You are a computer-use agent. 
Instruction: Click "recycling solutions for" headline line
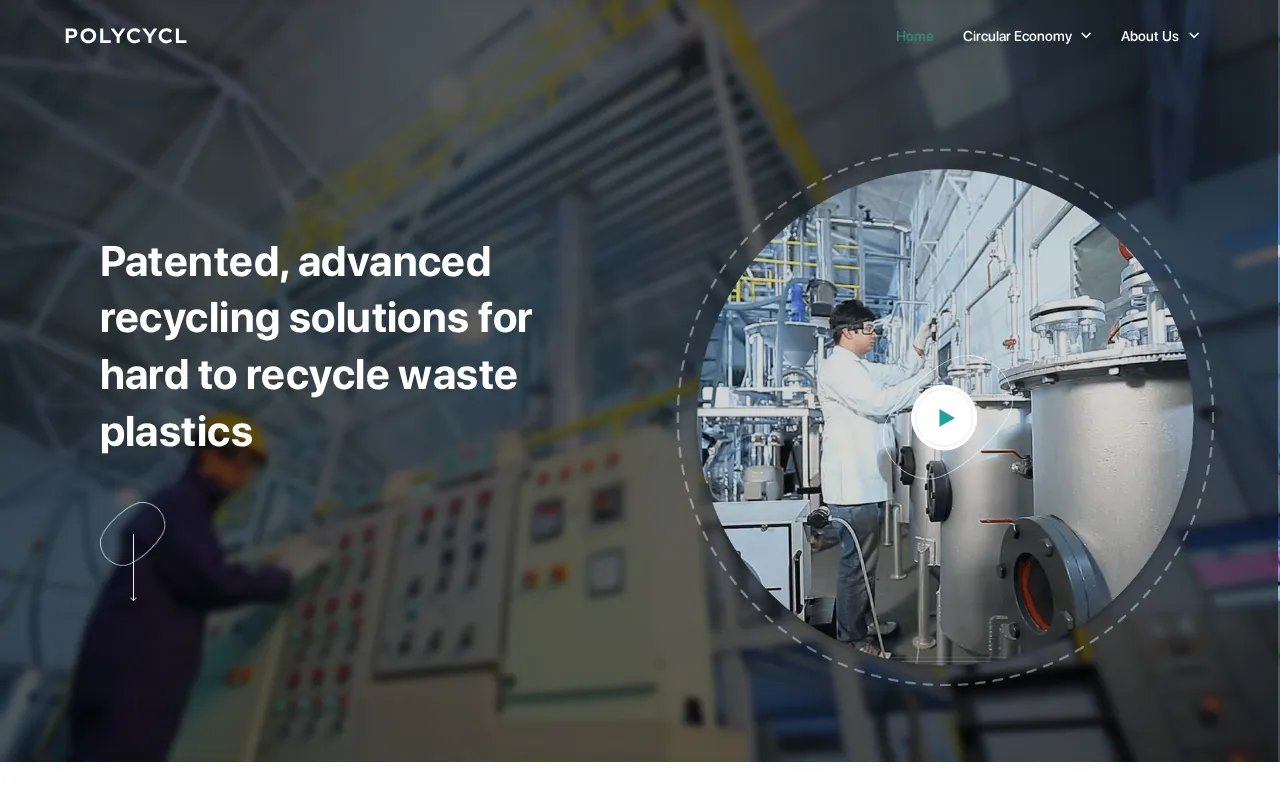(x=315, y=318)
